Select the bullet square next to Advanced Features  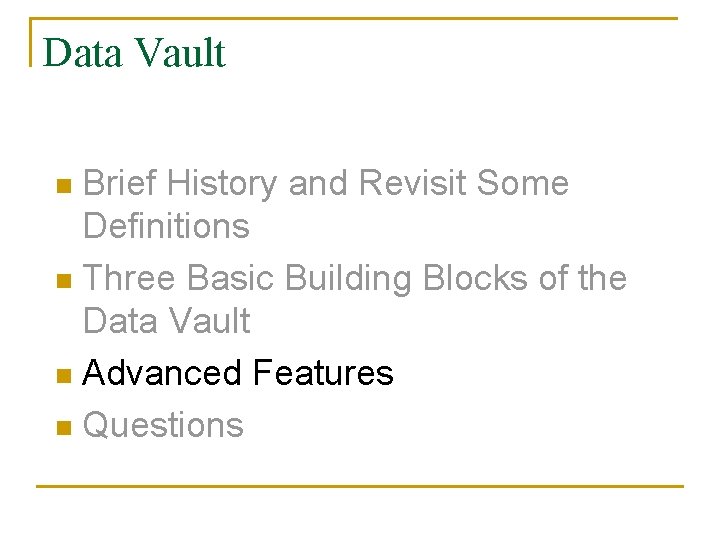click(x=64, y=376)
